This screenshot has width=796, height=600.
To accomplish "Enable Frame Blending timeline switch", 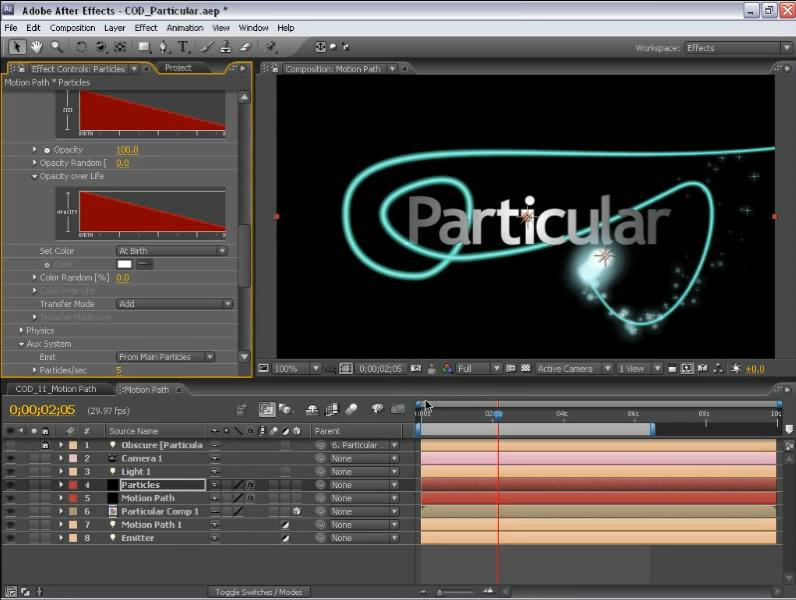I will click(x=331, y=410).
